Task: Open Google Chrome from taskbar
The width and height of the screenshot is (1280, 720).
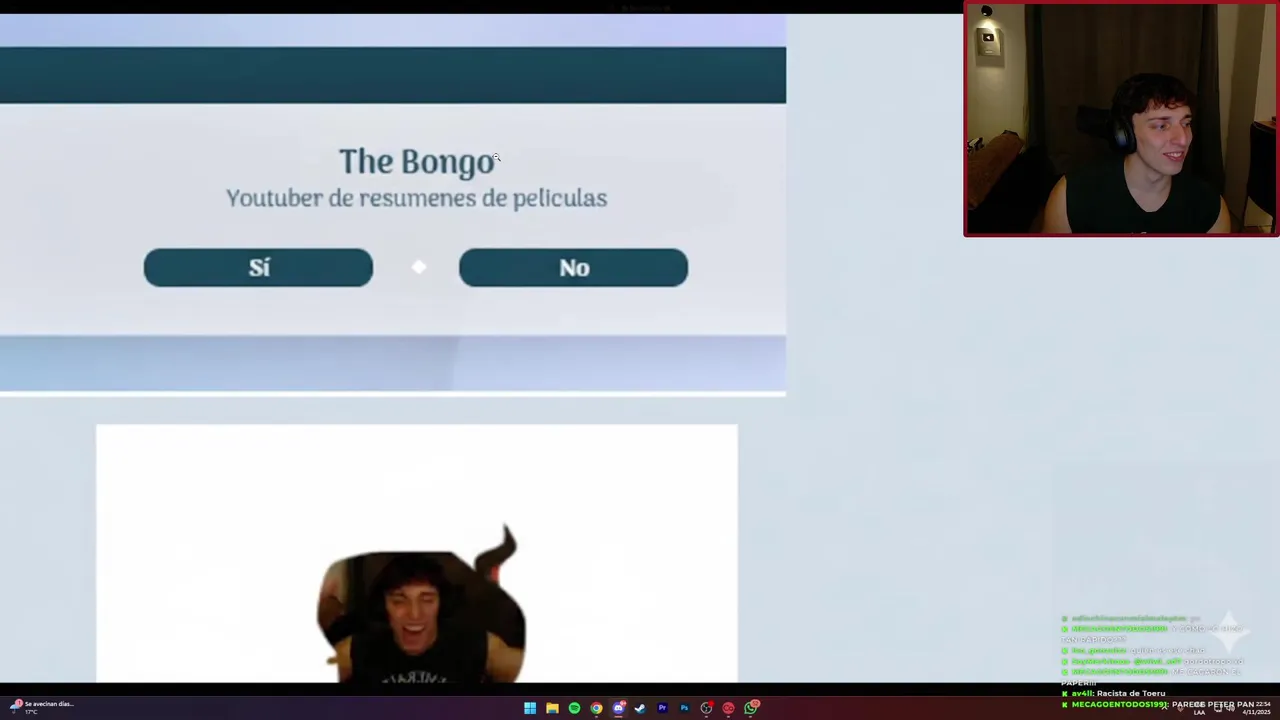Action: tap(596, 708)
